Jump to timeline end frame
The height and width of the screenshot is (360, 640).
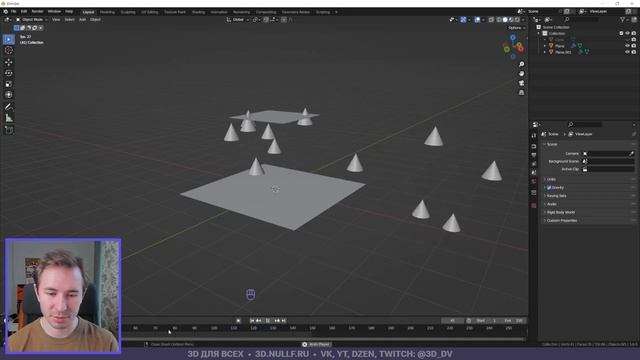point(284,321)
